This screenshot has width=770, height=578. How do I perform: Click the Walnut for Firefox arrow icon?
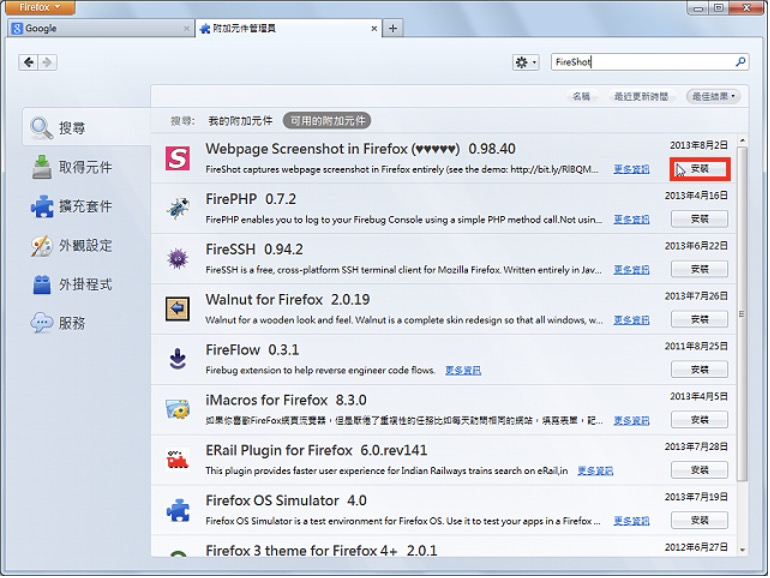pyautogui.click(x=177, y=308)
